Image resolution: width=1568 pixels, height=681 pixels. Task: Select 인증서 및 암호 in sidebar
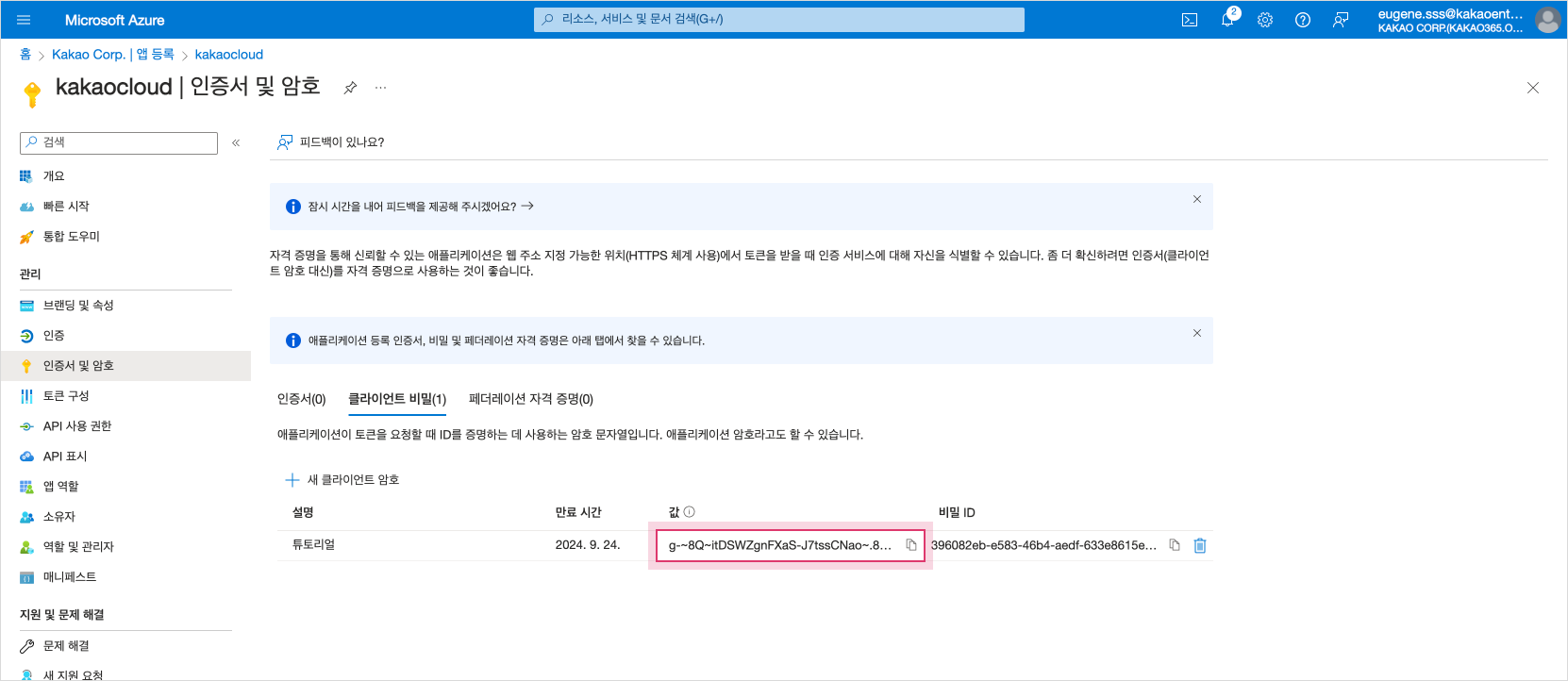pyautogui.click(x=125, y=366)
